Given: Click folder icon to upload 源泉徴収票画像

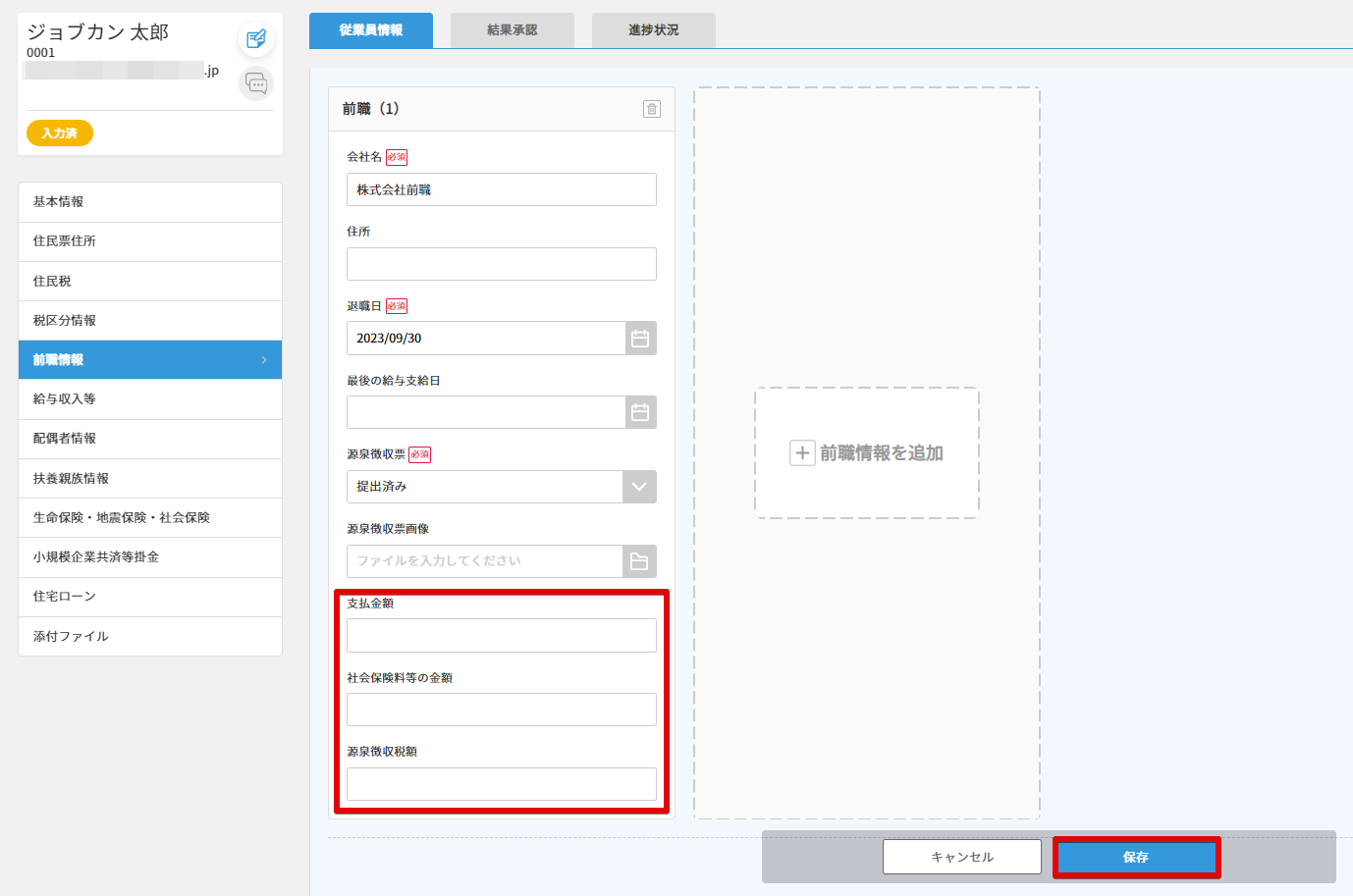Looking at the screenshot, I should 639,561.
